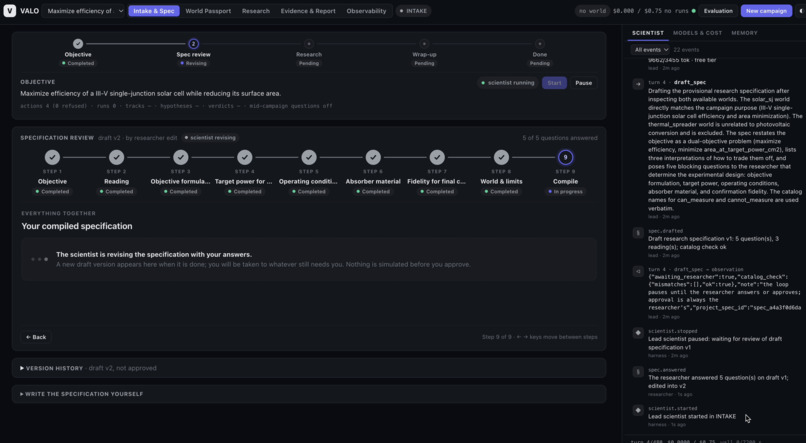Click the VALO logo icon

pos(9,11)
